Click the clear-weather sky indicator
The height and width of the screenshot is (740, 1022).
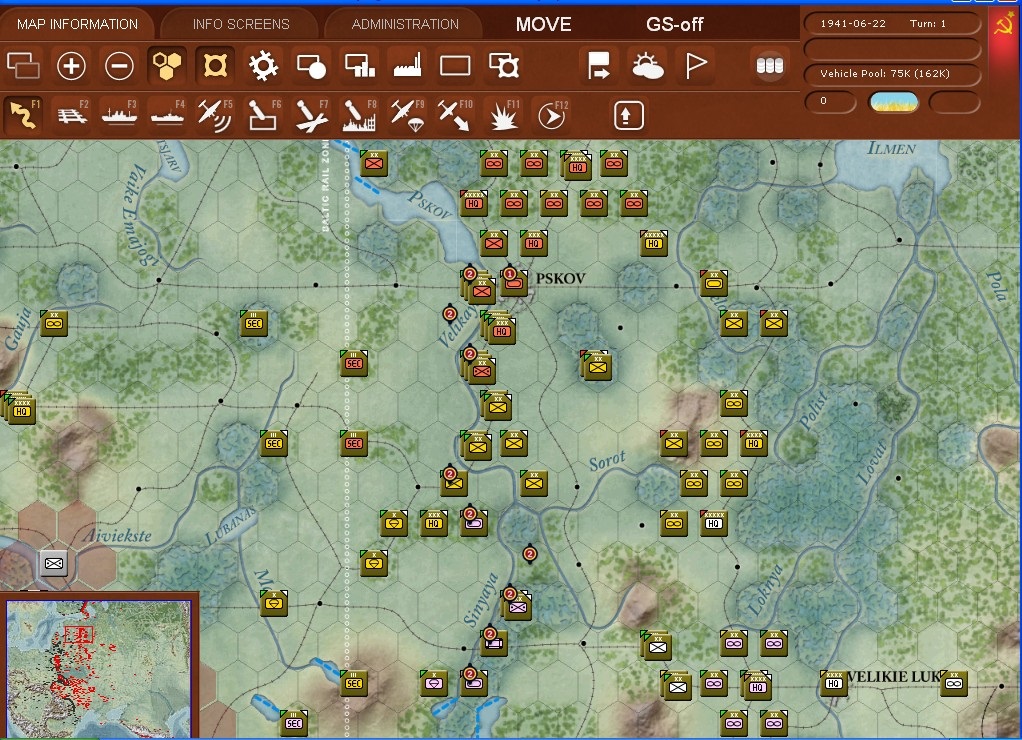[x=894, y=102]
